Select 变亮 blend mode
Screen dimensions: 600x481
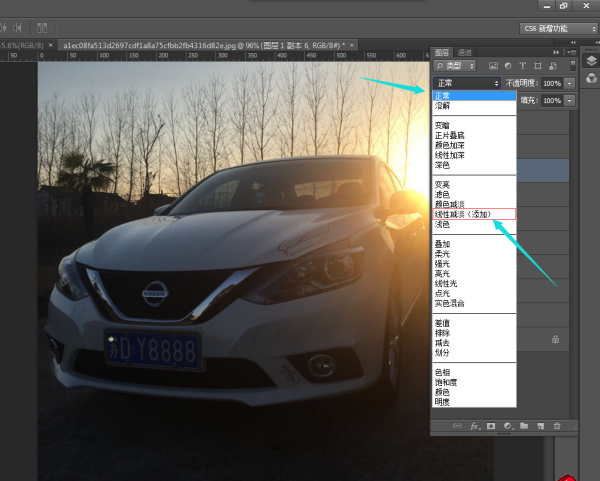pos(474,185)
